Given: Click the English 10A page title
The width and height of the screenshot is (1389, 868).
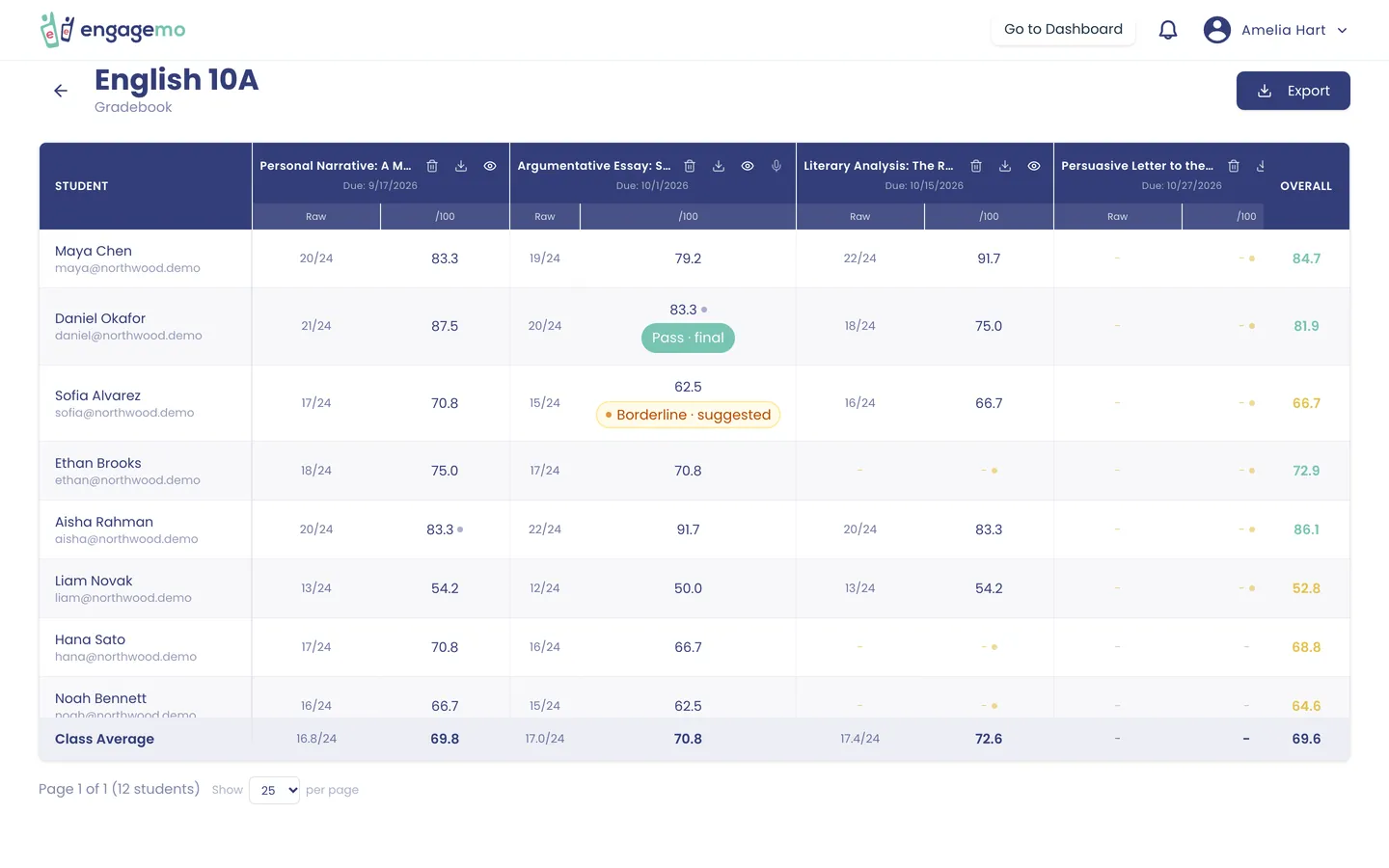Looking at the screenshot, I should click(177, 80).
